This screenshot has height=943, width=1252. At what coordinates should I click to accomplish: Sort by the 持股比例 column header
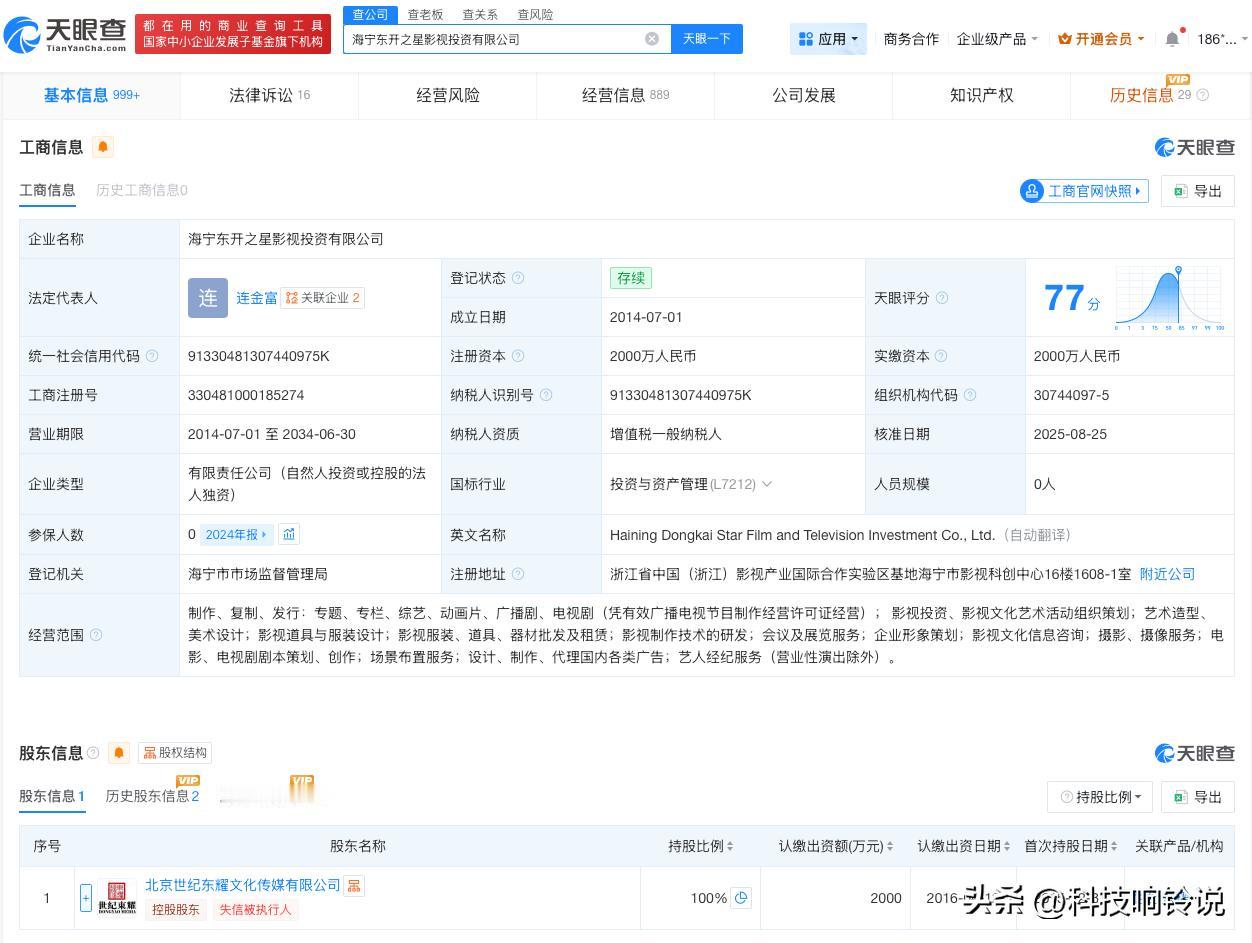[700, 846]
